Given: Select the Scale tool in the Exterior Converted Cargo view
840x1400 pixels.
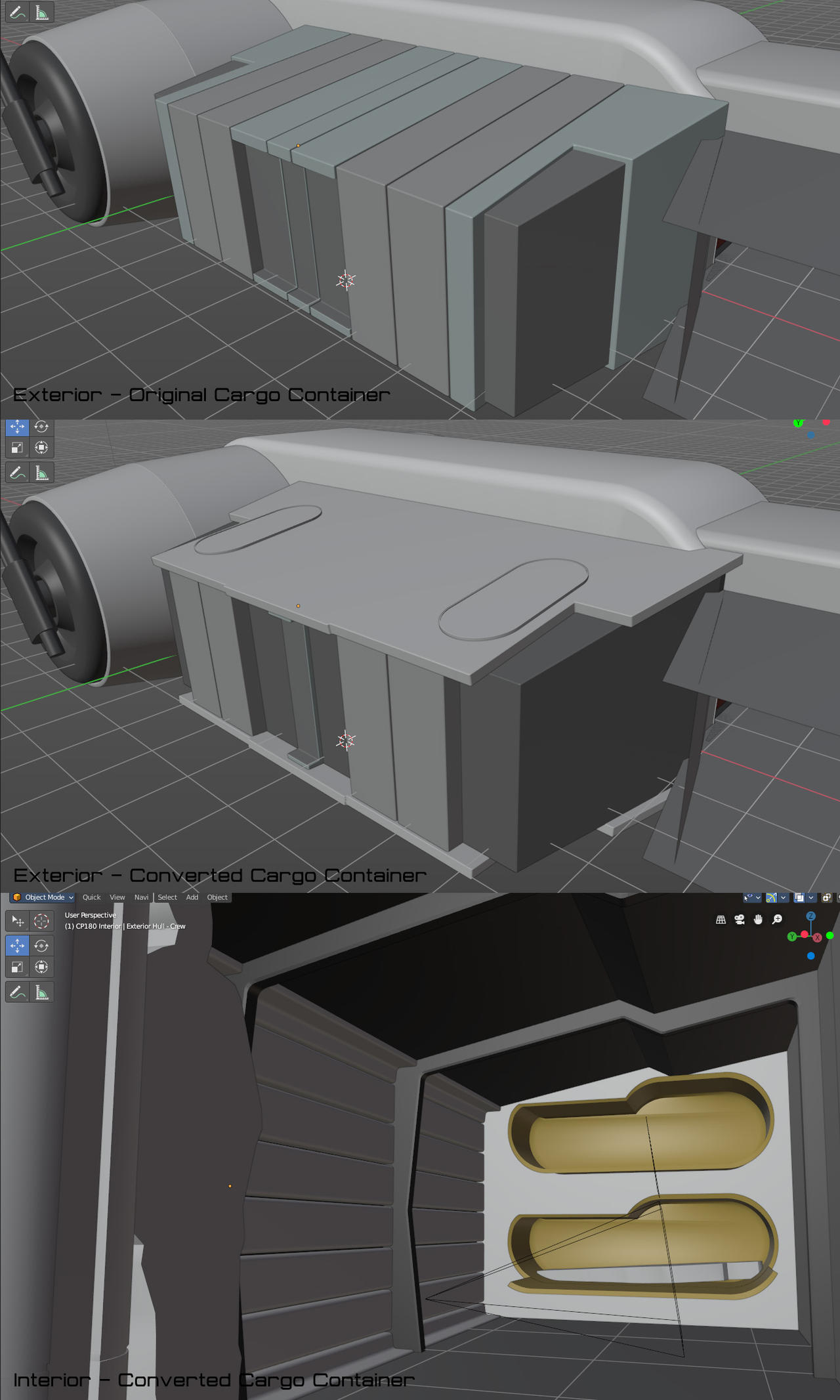Looking at the screenshot, I should tap(17, 448).
